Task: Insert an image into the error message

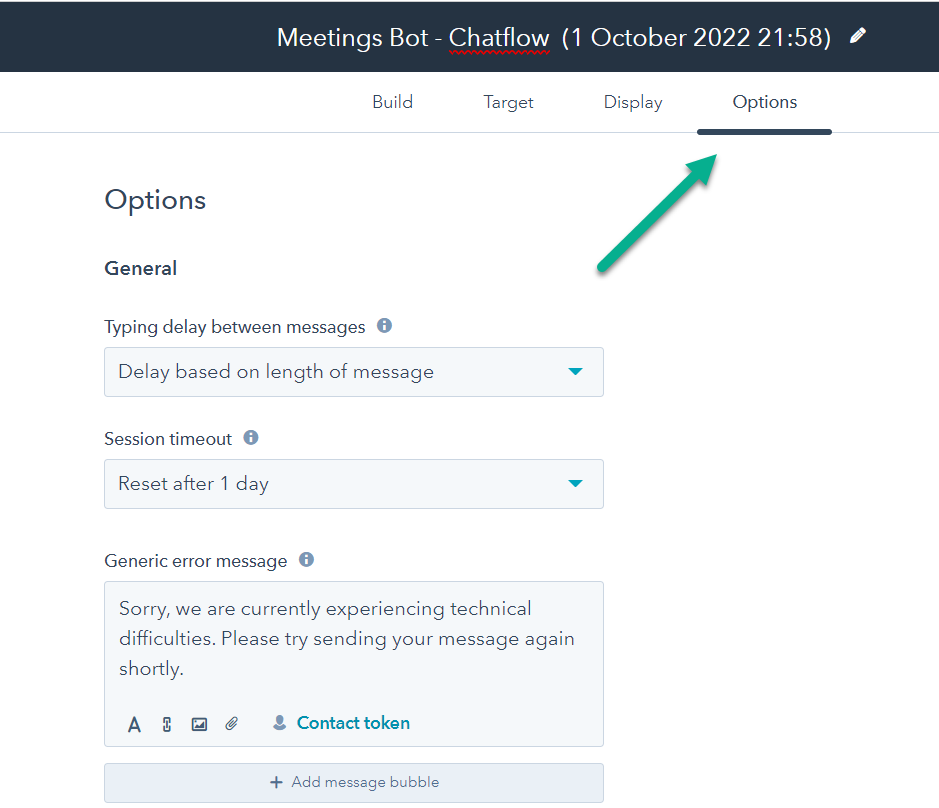Action: [x=199, y=723]
